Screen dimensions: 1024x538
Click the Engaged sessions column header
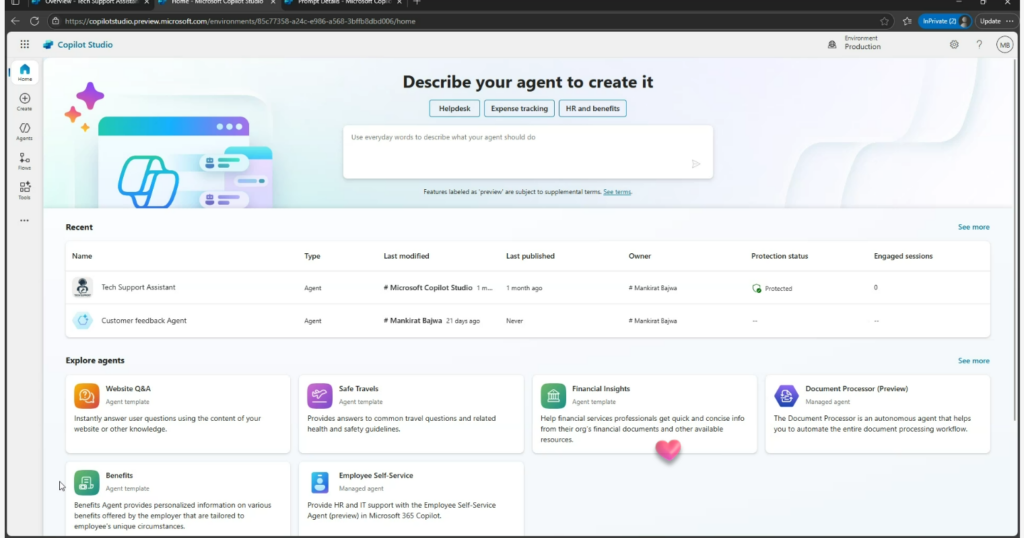coord(903,256)
